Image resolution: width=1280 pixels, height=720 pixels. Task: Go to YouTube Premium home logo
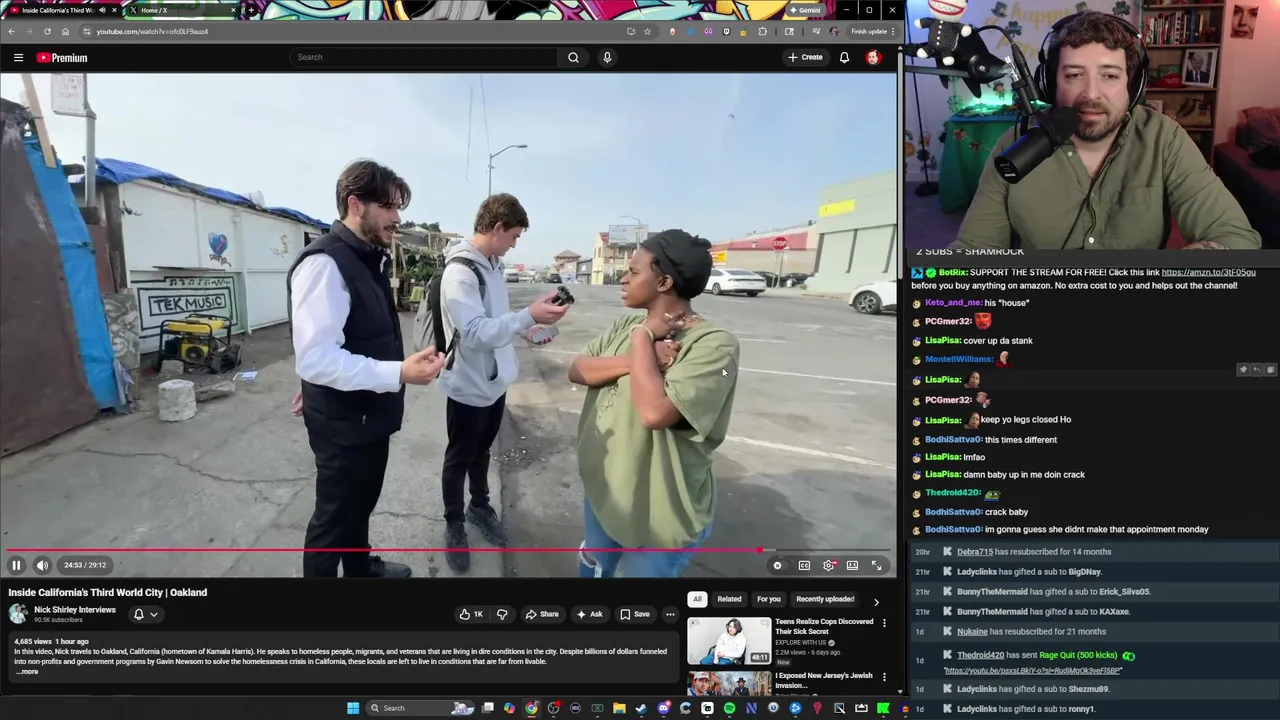pyautogui.click(x=62, y=57)
